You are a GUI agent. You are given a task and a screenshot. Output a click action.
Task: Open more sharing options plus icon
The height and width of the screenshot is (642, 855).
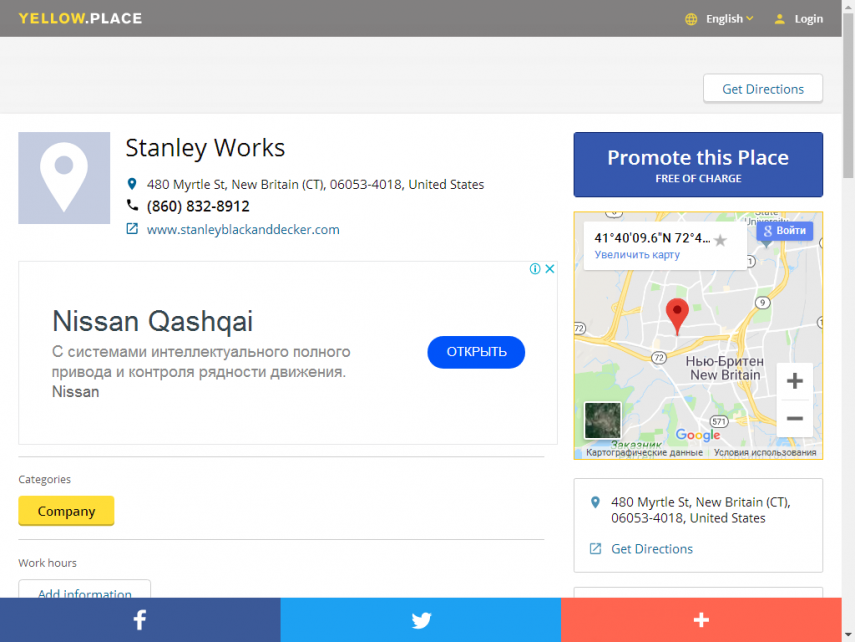701,620
